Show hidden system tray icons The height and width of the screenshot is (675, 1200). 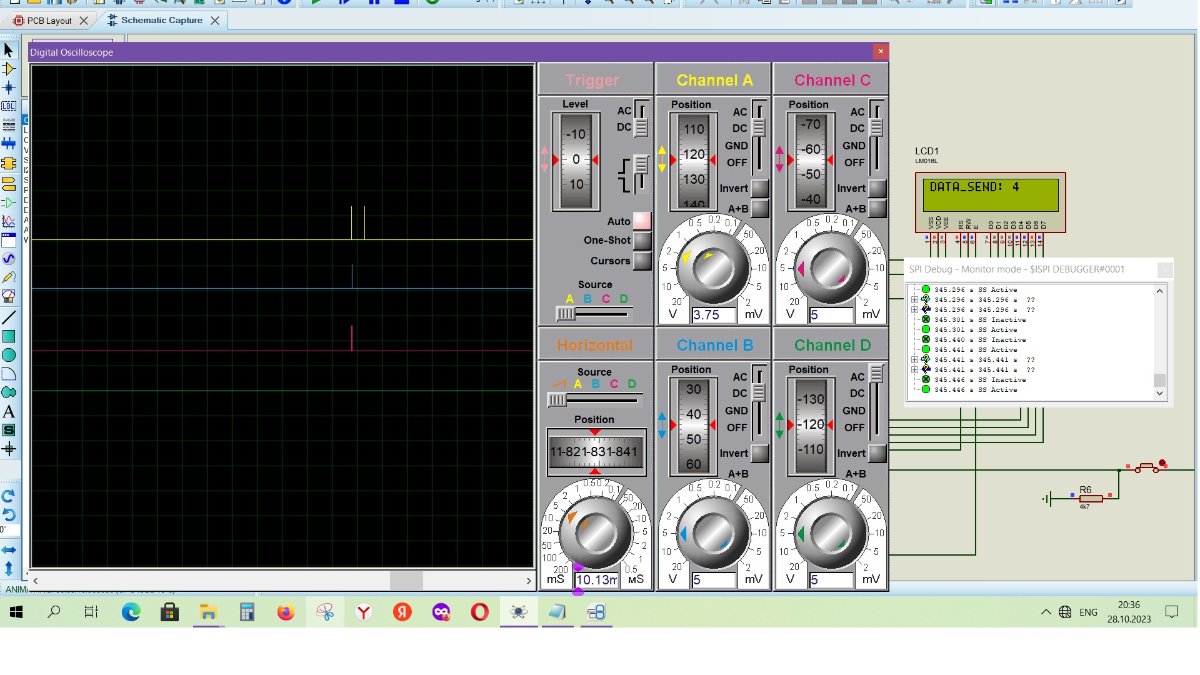point(1046,612)
